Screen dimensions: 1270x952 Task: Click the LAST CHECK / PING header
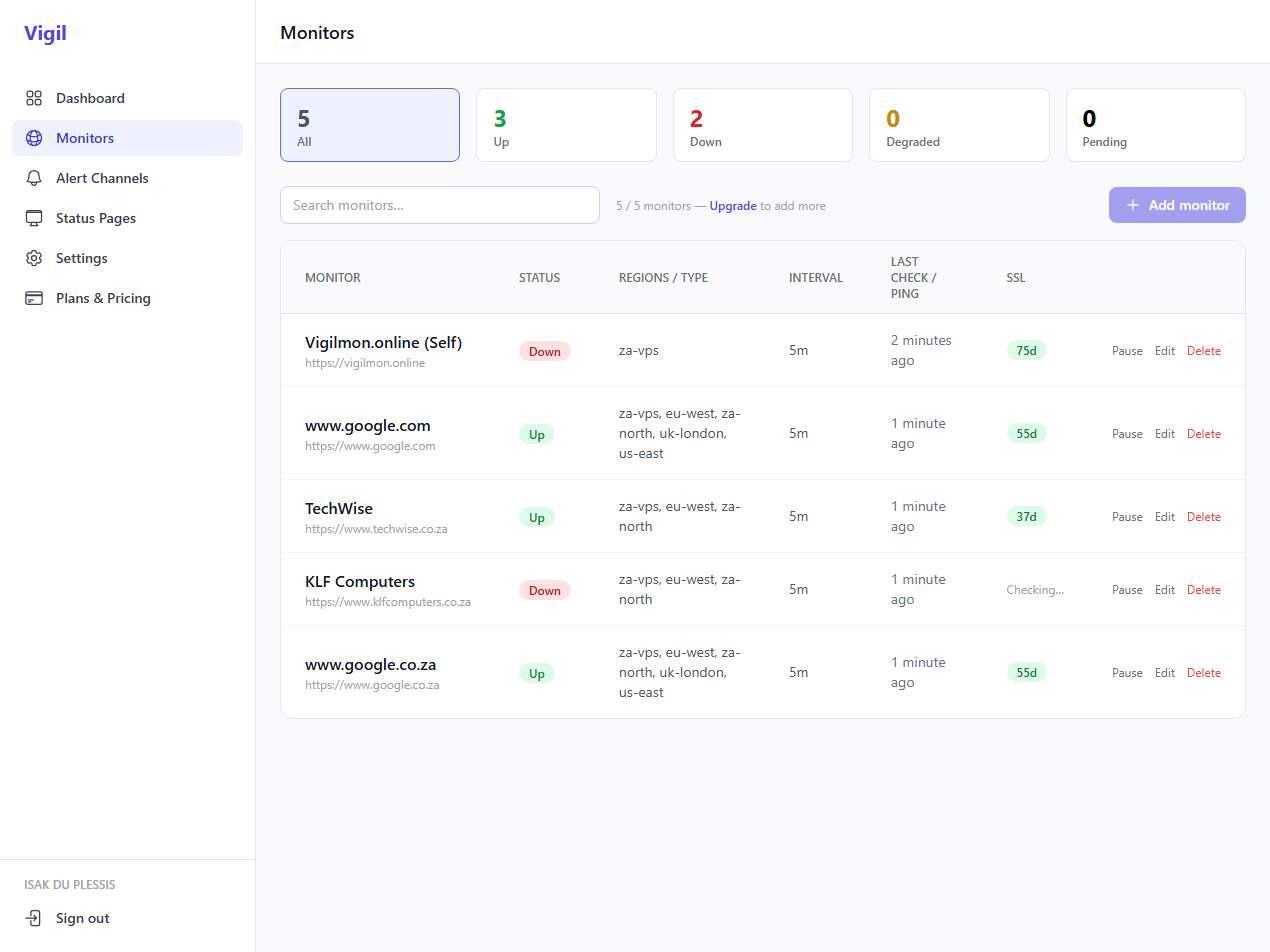(914, 278)
